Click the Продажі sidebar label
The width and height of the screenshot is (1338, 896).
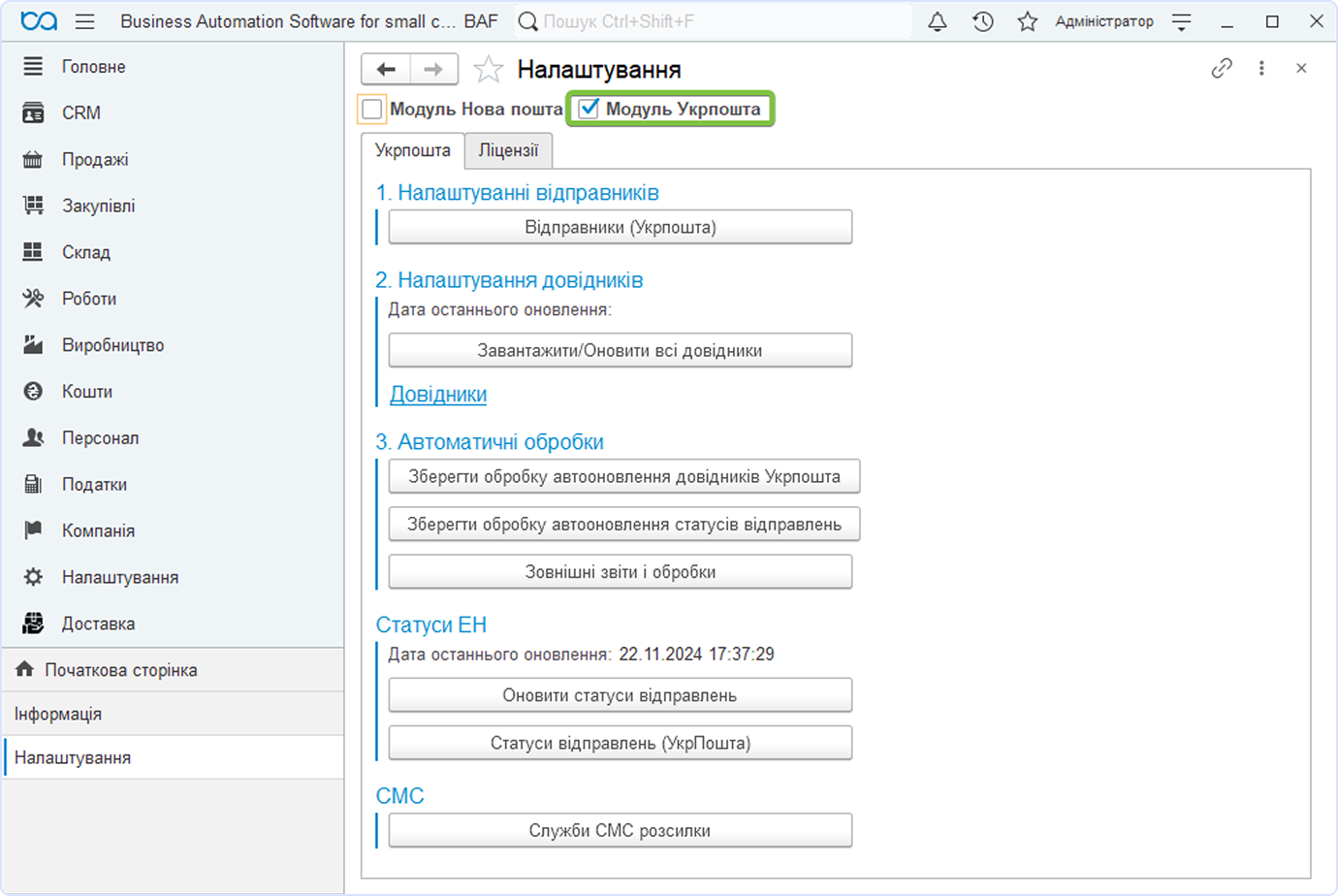click(95, 159)
